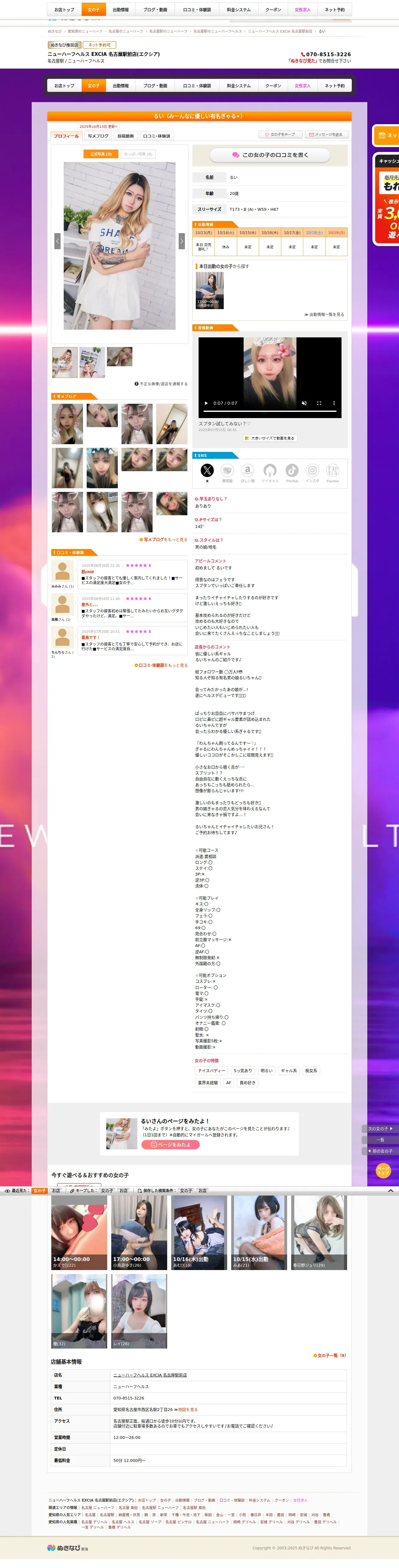399x1568 pixels.
Task: Open ネット予約 in the purple-section menu
Action: point(334,86)
